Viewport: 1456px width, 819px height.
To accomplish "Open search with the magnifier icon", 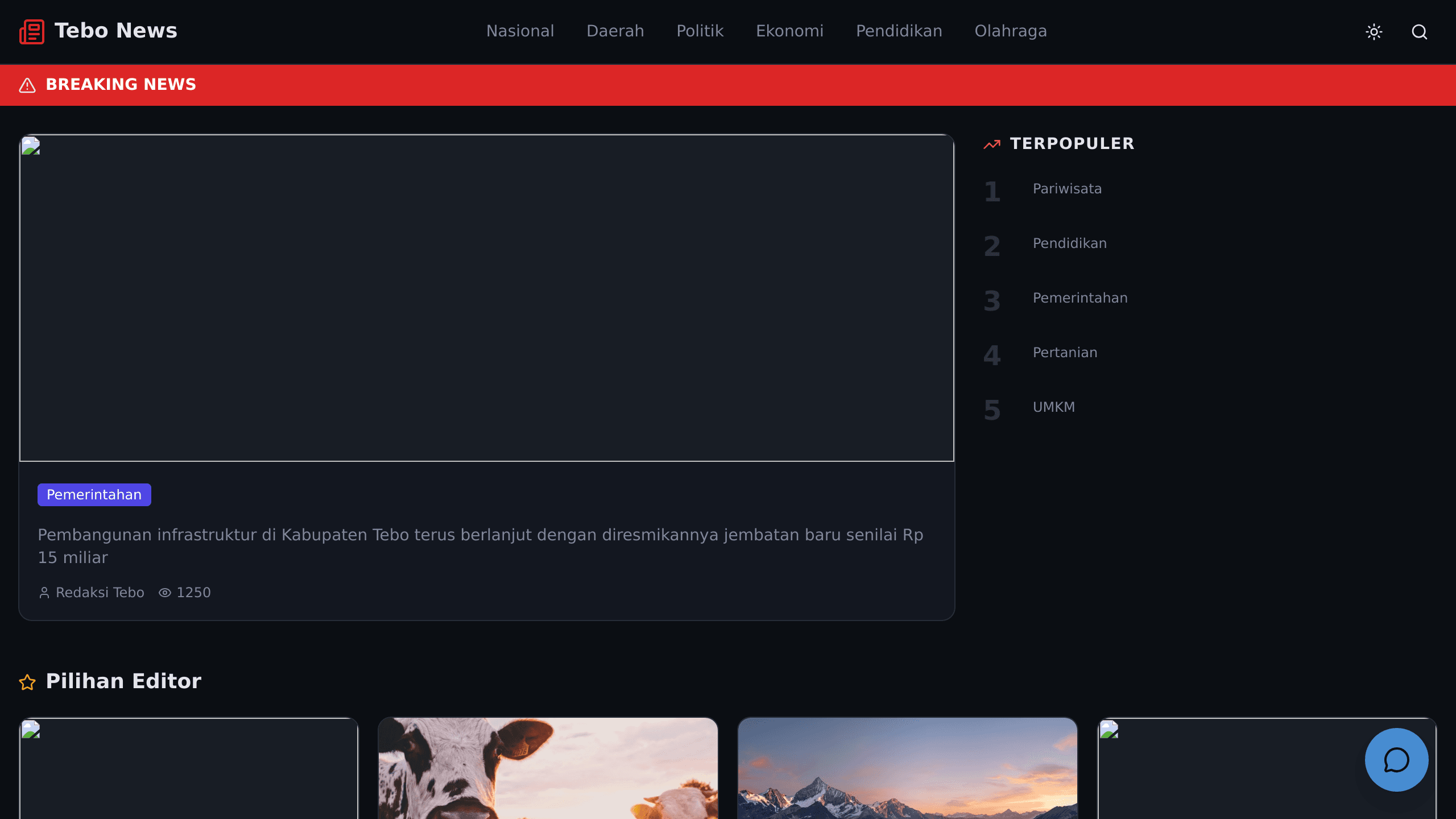I will coord(1420,32).
